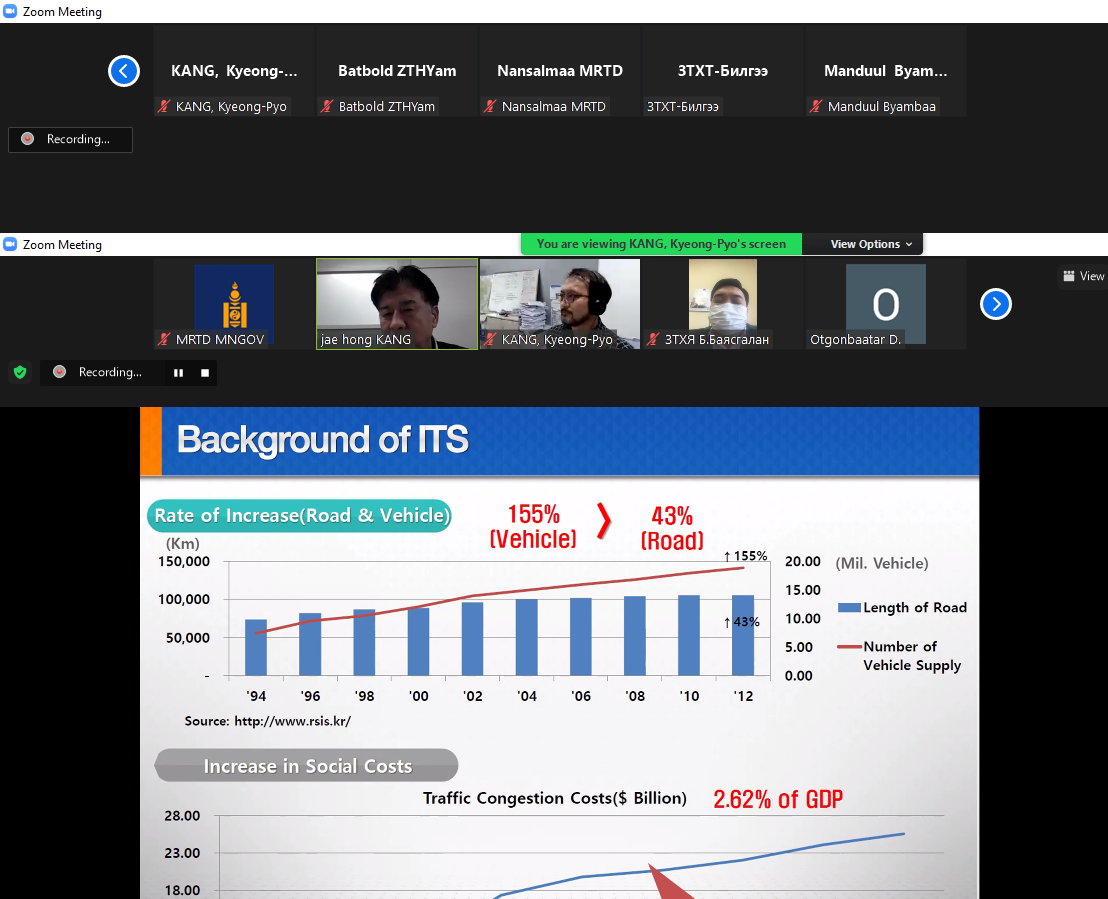Open the View Options dropdown
The image size is (1108, 899).
(x=871, y=244)
